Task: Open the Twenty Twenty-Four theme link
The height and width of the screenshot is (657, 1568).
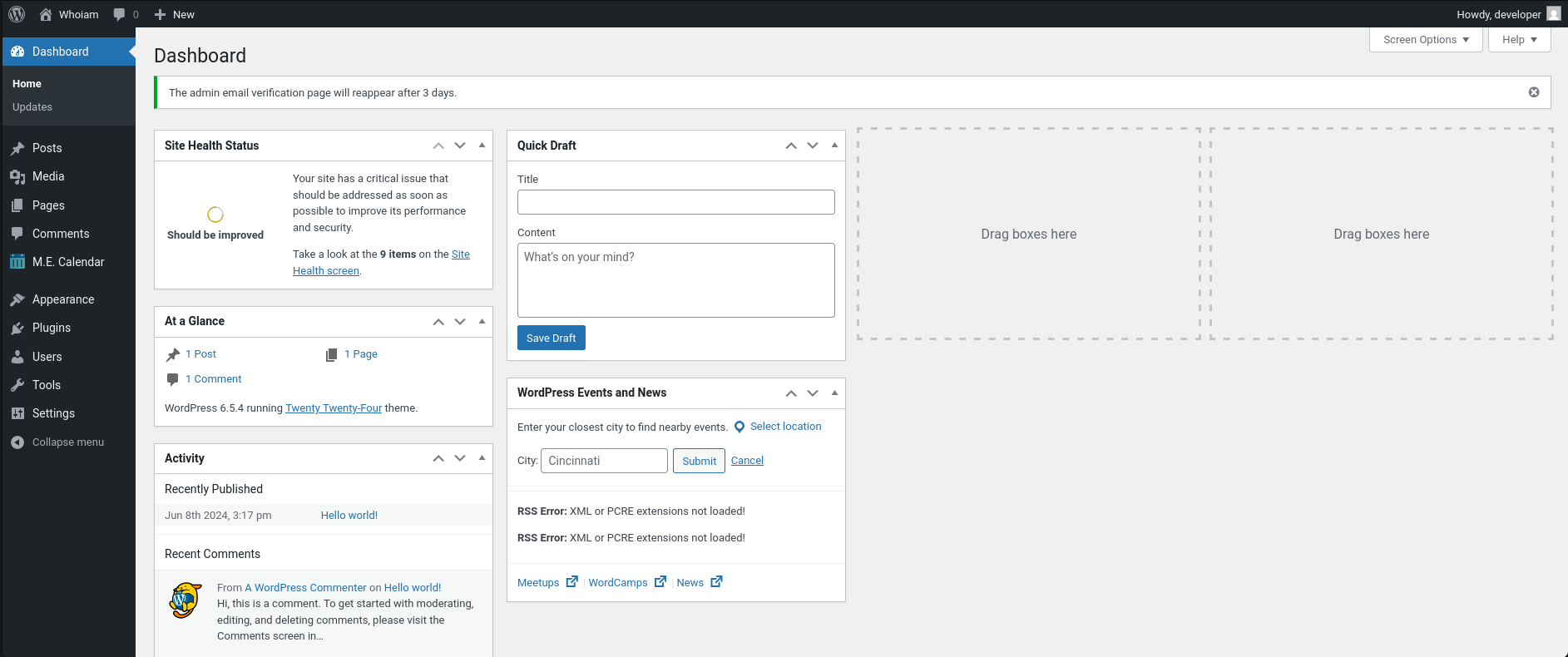Action: [334, 408]
